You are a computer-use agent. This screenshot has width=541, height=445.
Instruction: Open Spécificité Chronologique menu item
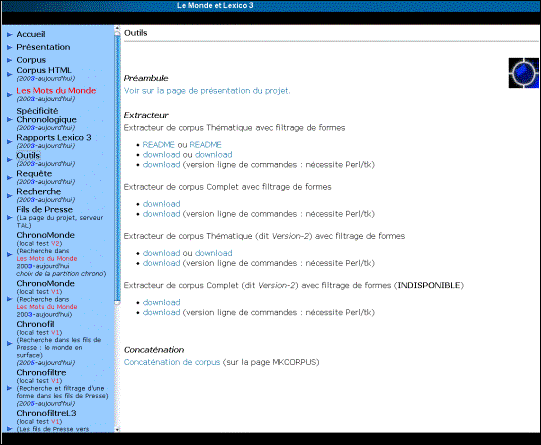click(46, 115)
